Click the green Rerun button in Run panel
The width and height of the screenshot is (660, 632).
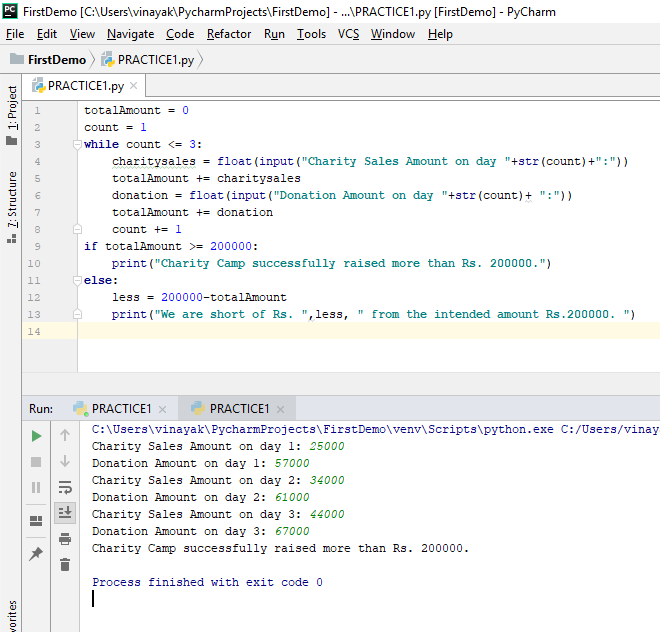tap(36, 436)
